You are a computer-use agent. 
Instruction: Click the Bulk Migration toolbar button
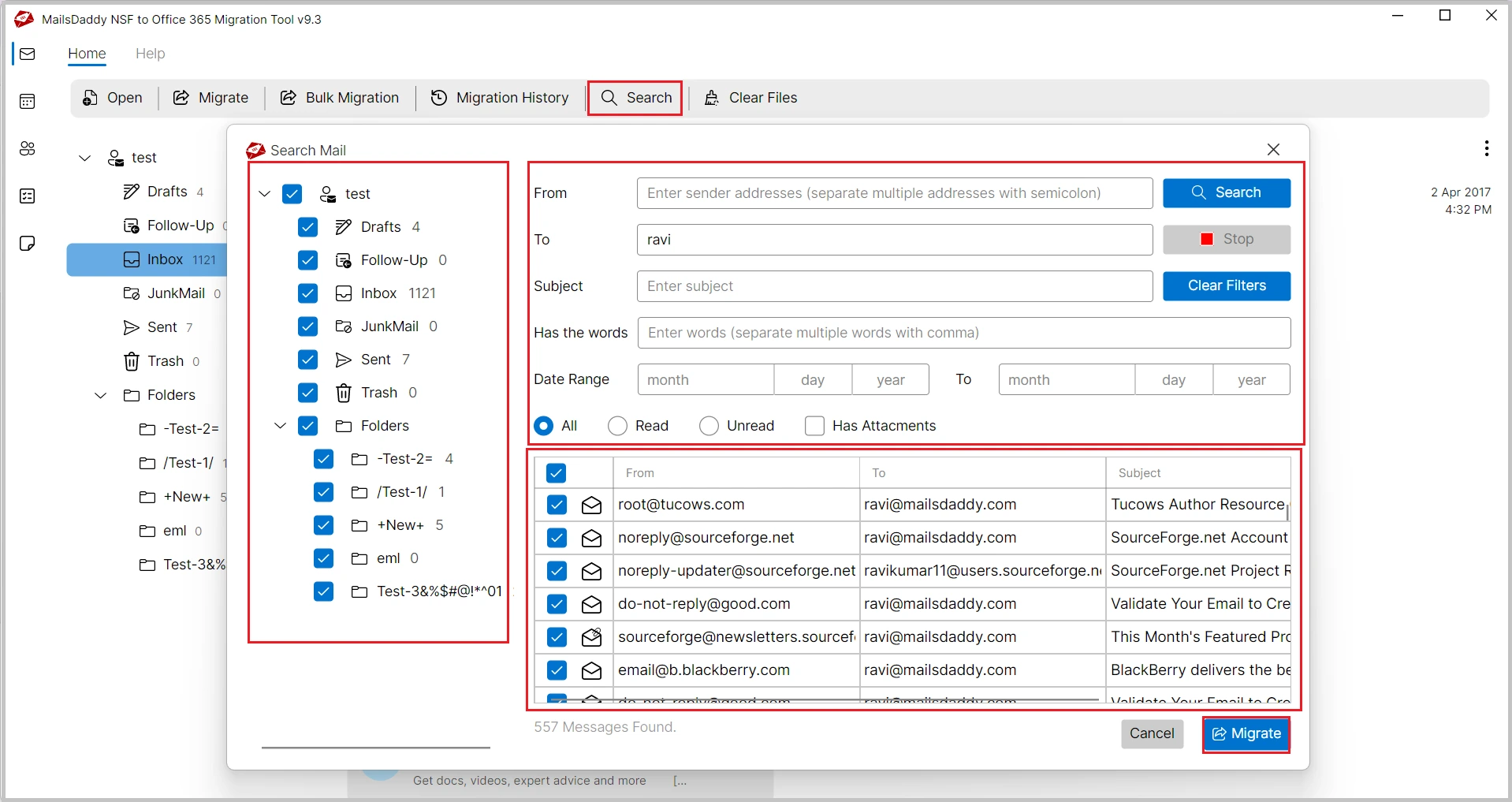coord(340,98)
